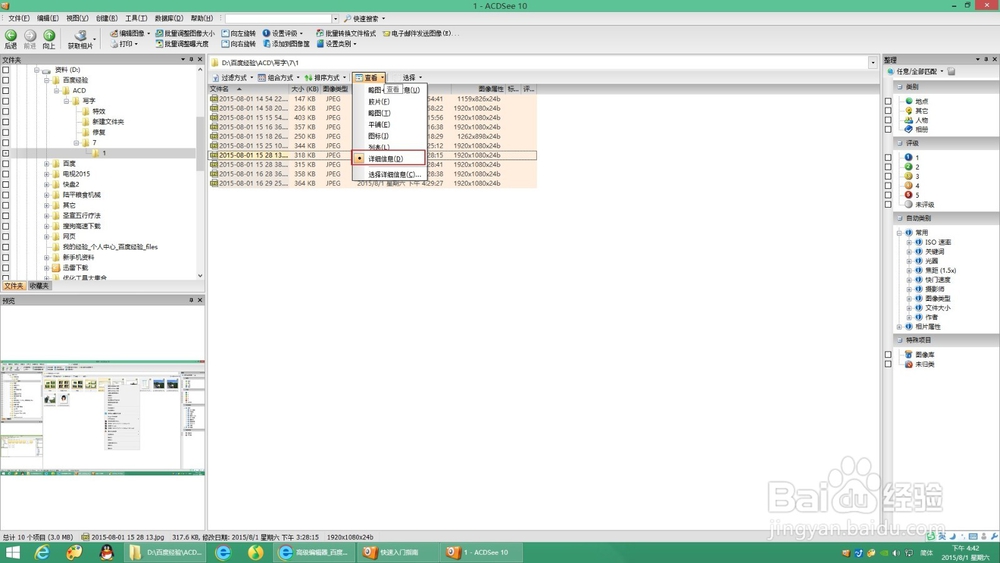Select file 2015-08-01 14 54 22 row
The height and width of the screenshot is (563, 1000).
372,99
